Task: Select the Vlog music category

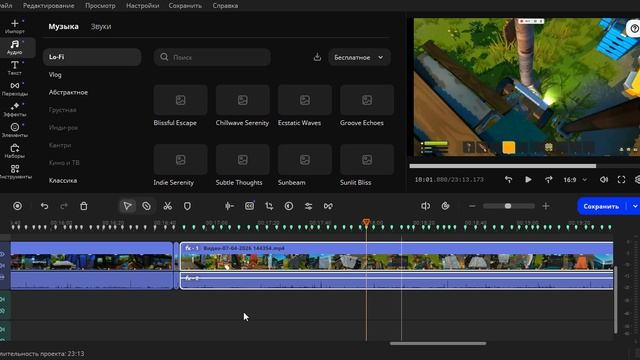Action: 55,75
